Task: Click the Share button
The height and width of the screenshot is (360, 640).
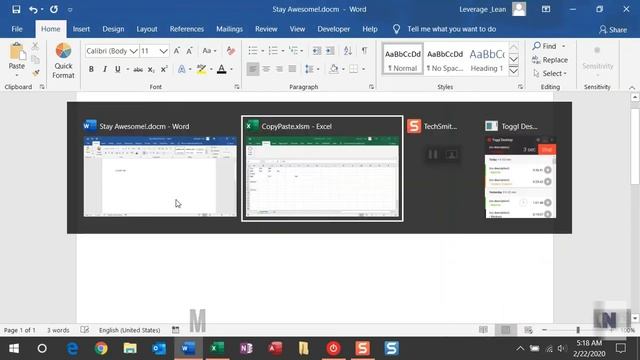Action: 613,29
